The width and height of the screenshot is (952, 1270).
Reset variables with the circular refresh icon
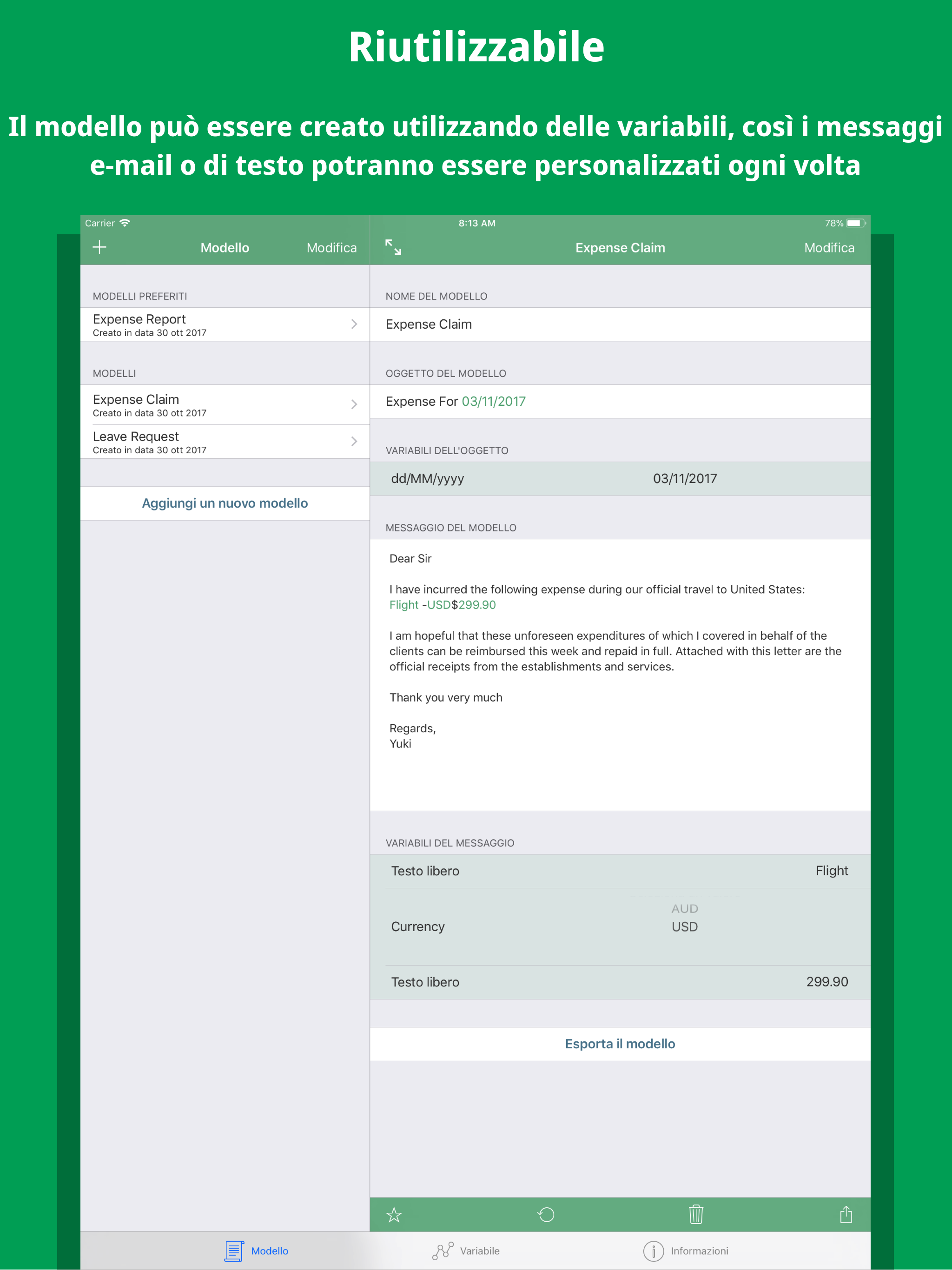pyautogui.click(x=545, y=1214)
